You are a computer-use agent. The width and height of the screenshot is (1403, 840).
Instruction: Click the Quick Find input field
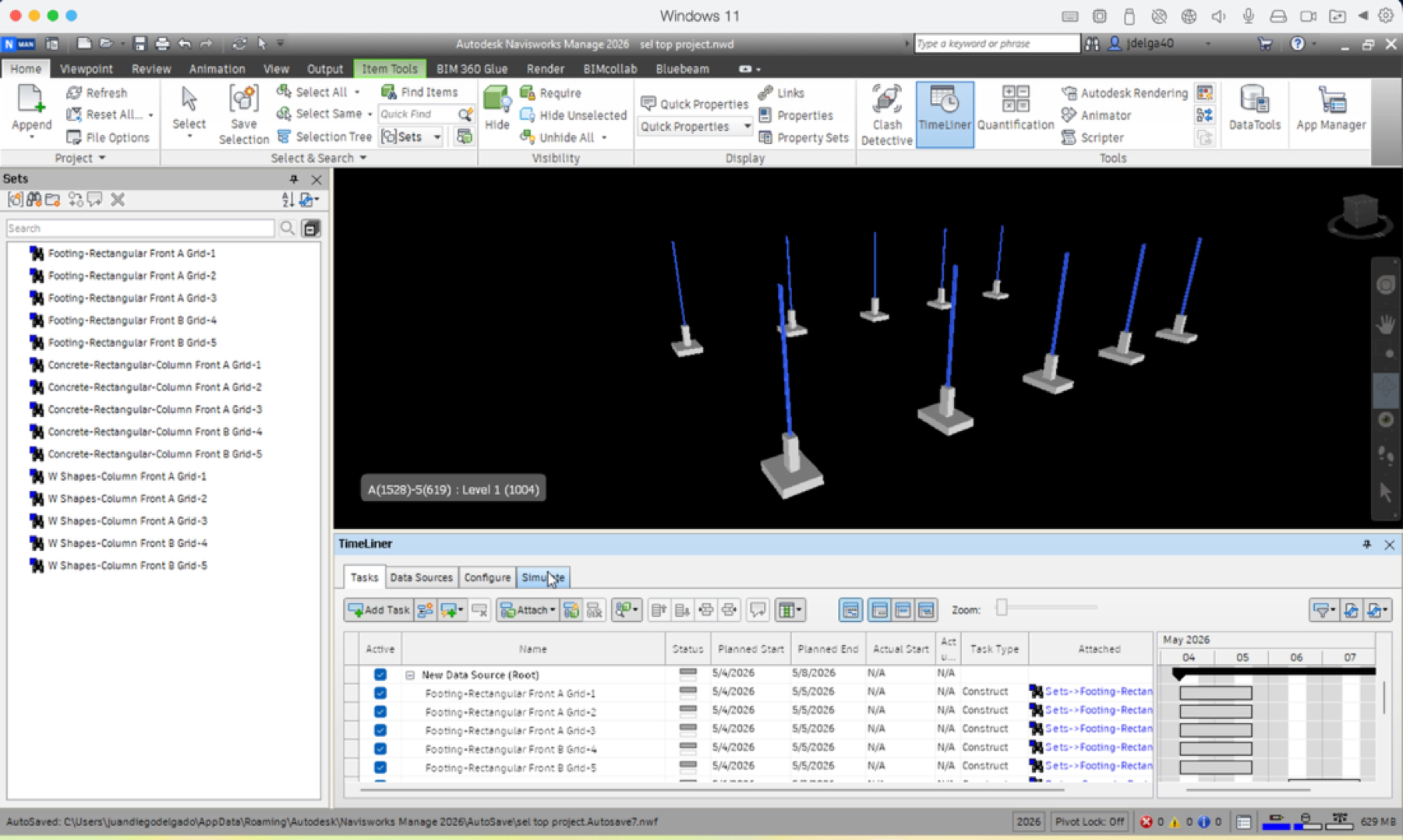coord(416,114)
